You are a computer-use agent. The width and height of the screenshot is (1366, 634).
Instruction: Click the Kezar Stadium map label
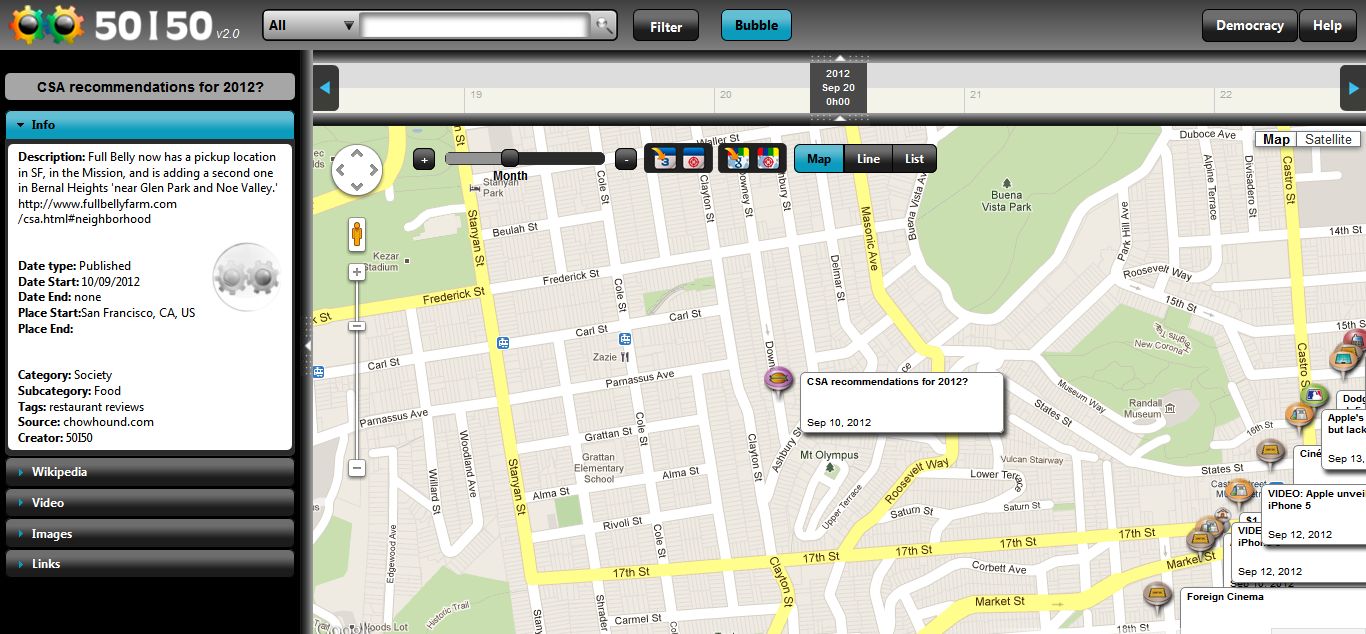click(x=380, y=262)
